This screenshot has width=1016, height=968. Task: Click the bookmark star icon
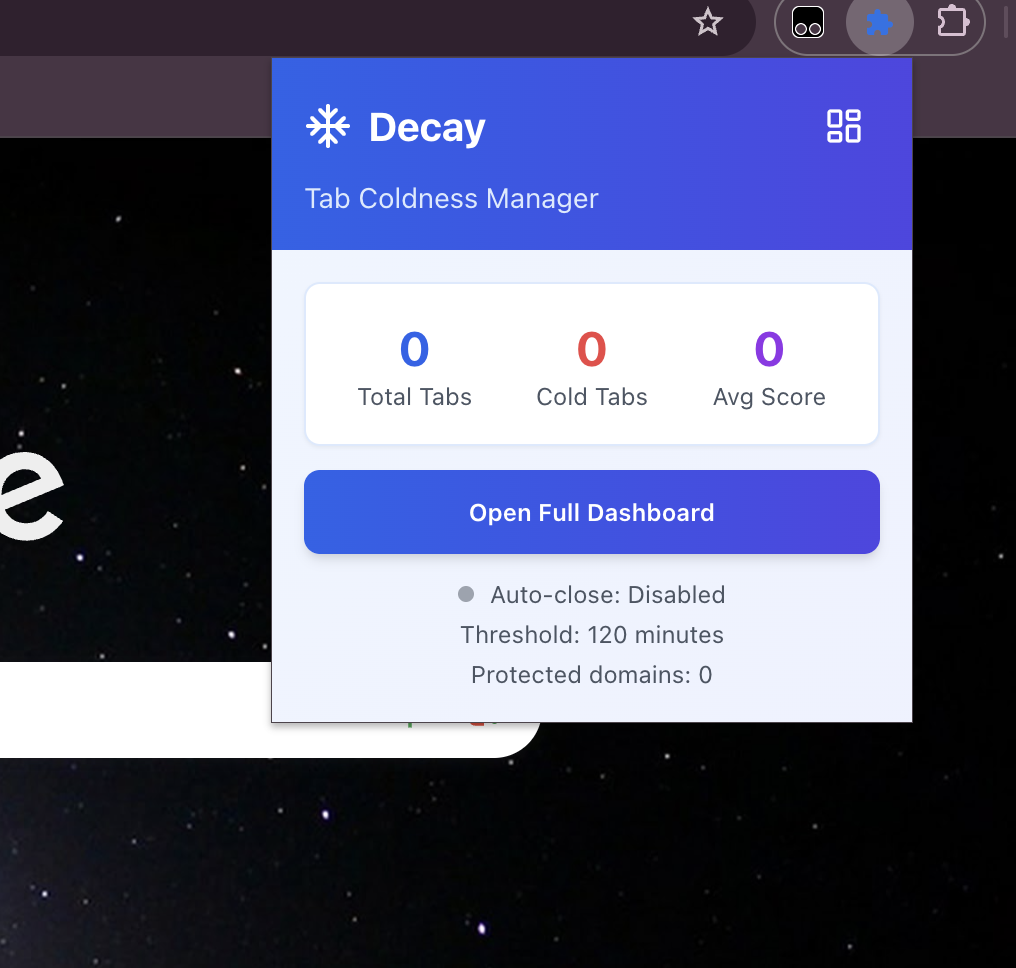[708, 23]
